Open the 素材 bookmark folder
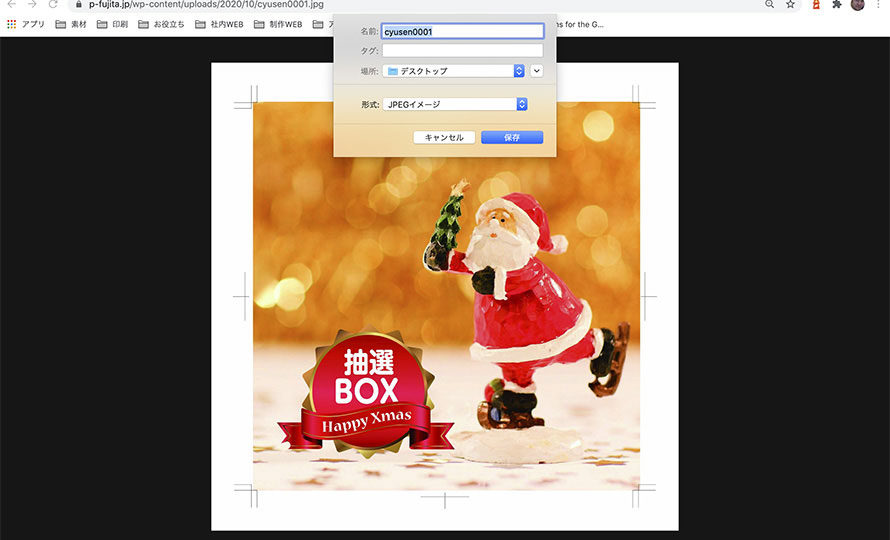Viewport: 890px width, 540px height. tap(70, 24)
